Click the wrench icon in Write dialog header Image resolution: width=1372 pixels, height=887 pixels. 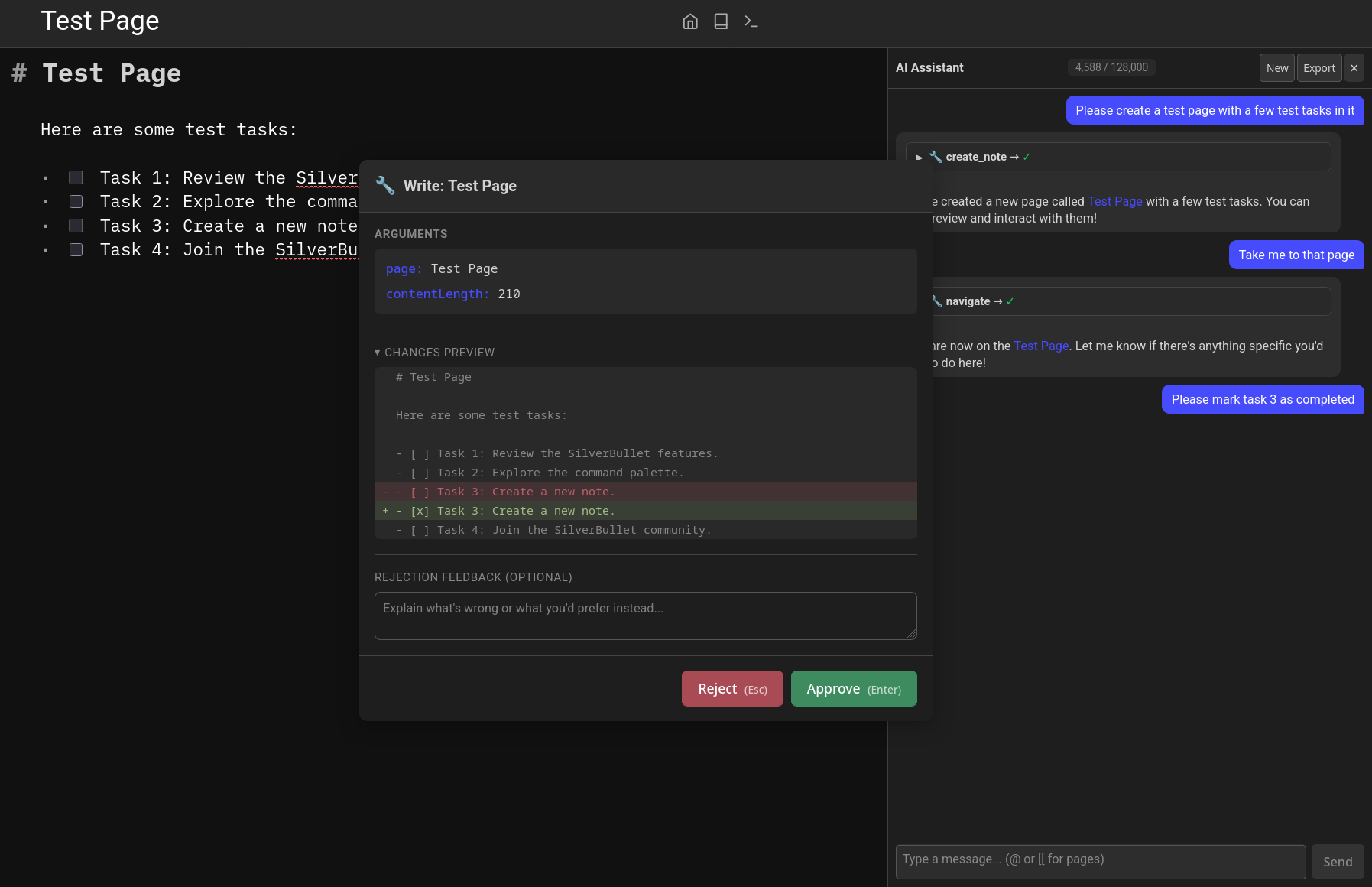[385, 186]
